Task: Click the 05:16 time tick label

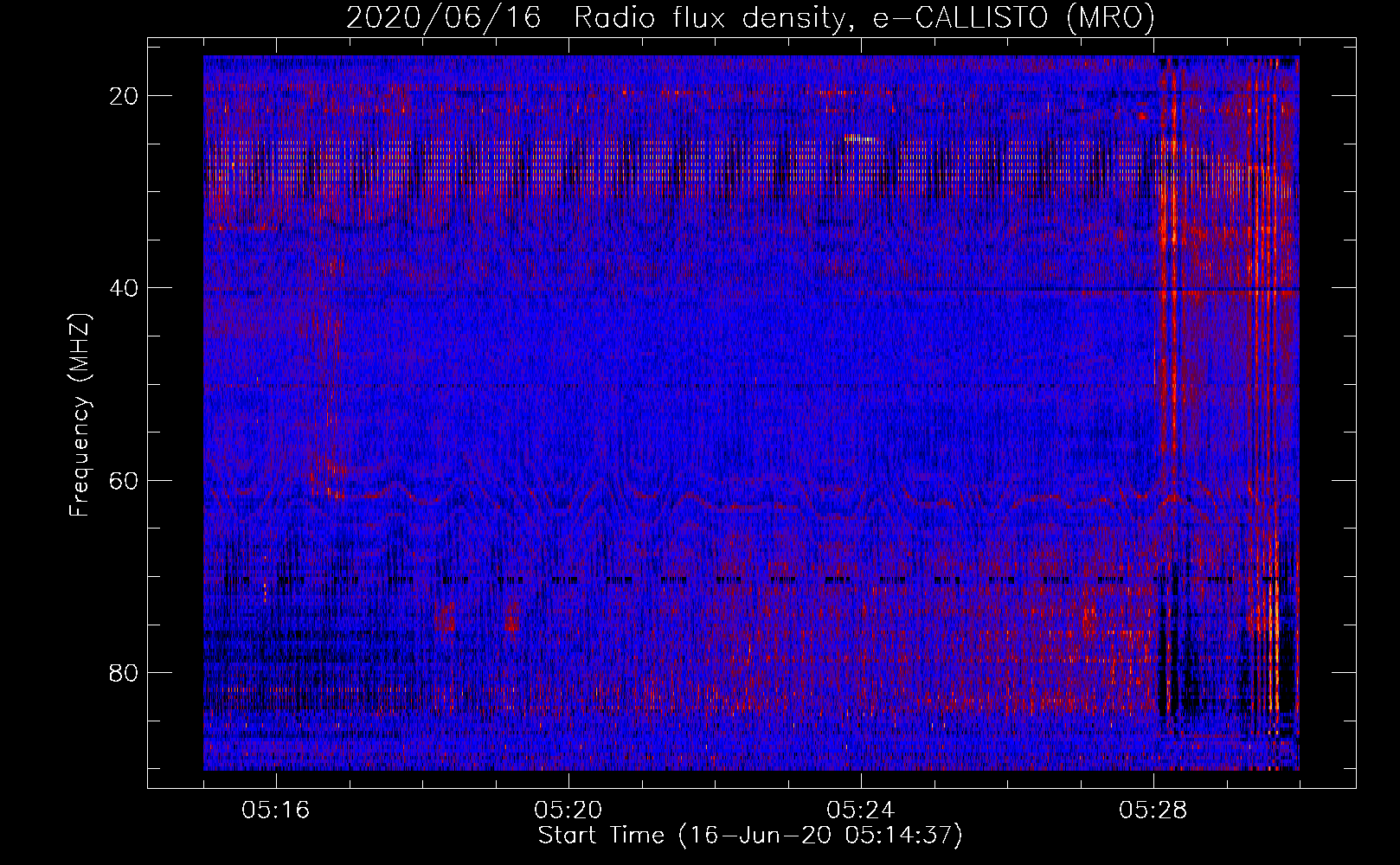Action: click(x=276, y=811)
